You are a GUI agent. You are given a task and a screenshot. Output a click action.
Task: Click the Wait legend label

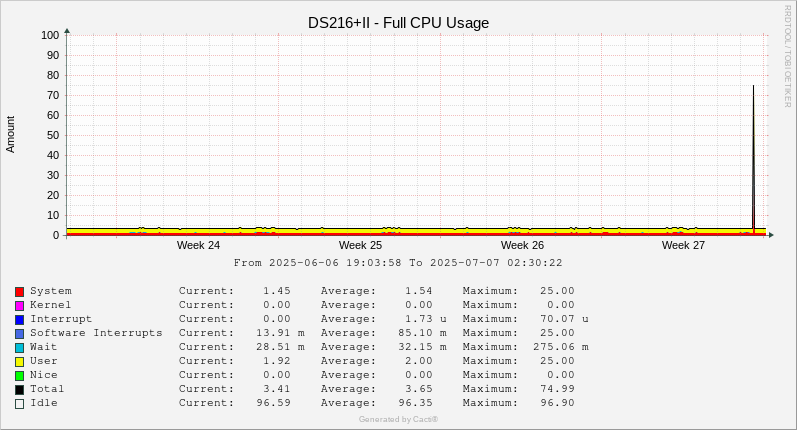pos(44,347)
